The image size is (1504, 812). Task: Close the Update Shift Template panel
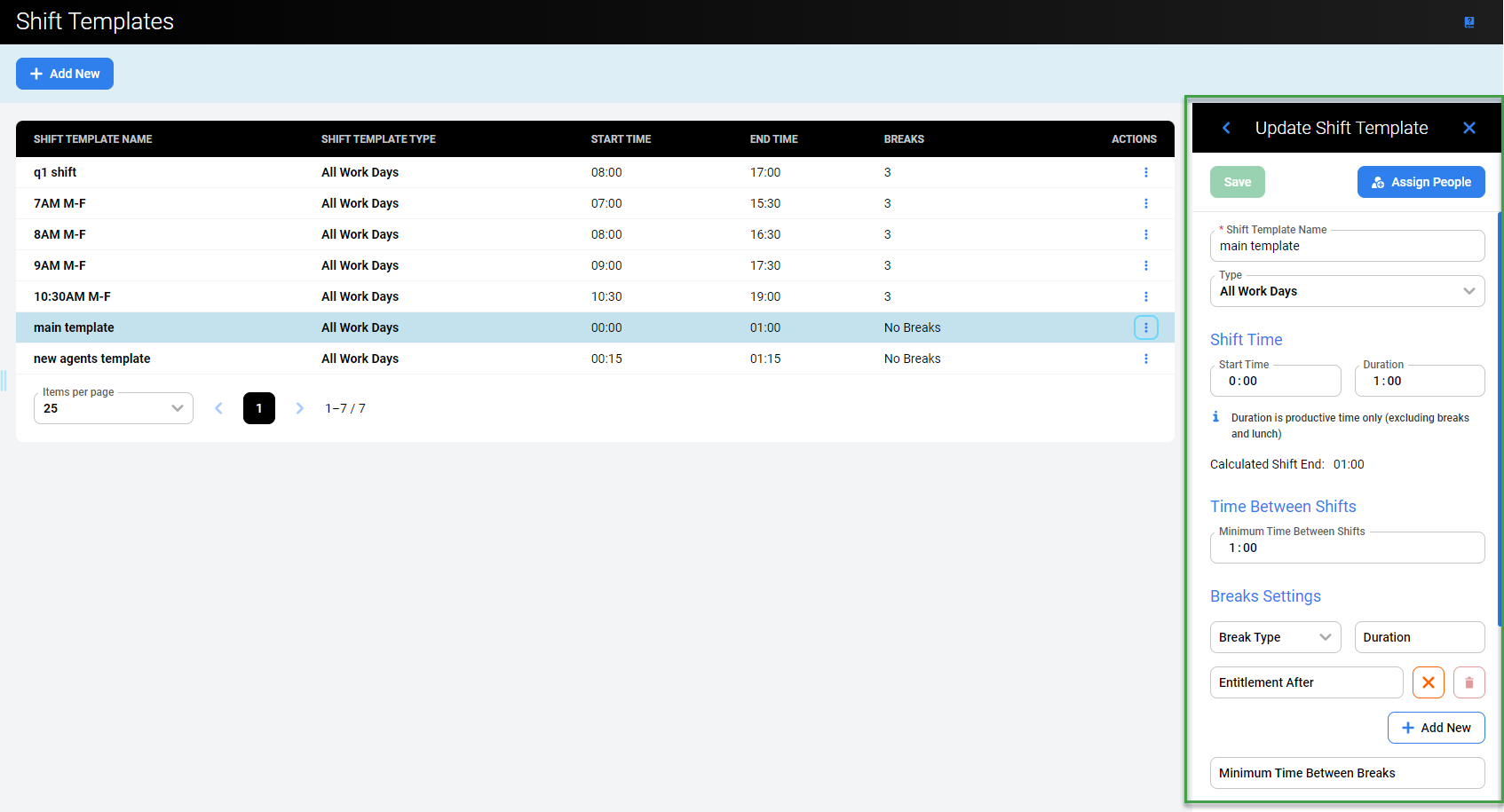[1468, 128]
